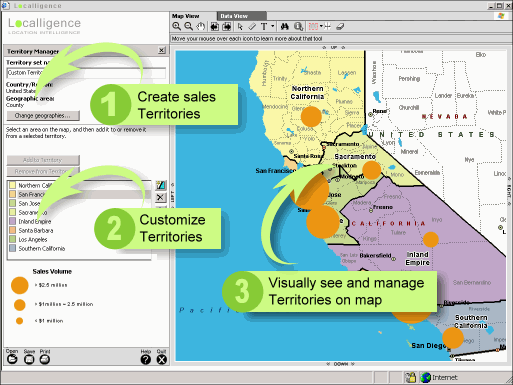513x385 pixels.
Task: Click the Help question mark icon
Action: (146, 359)
